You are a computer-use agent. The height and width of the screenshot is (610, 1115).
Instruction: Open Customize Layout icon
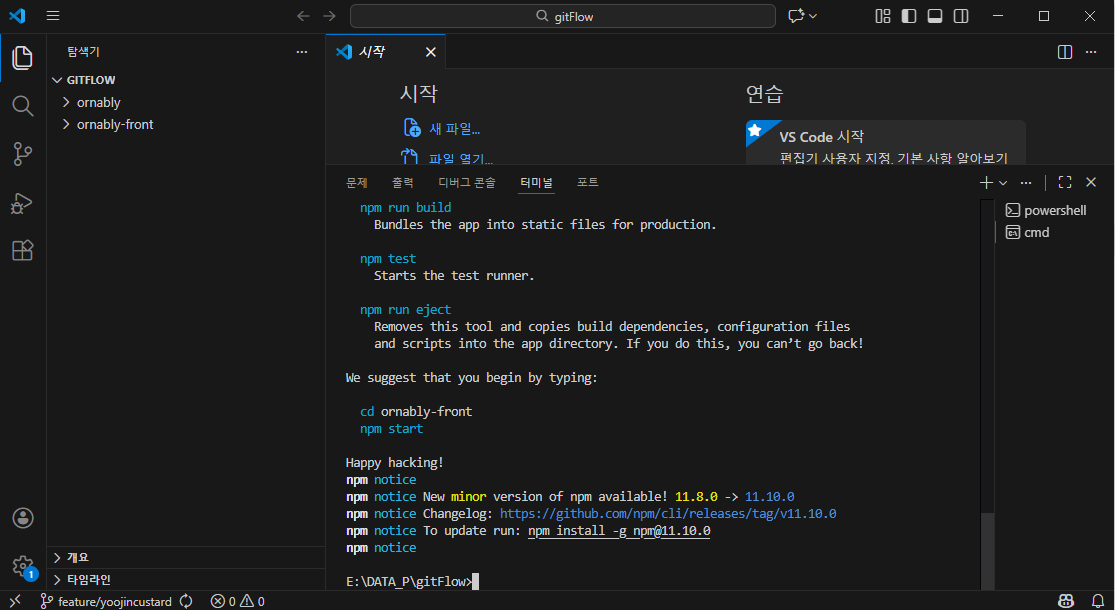point(882,16)
